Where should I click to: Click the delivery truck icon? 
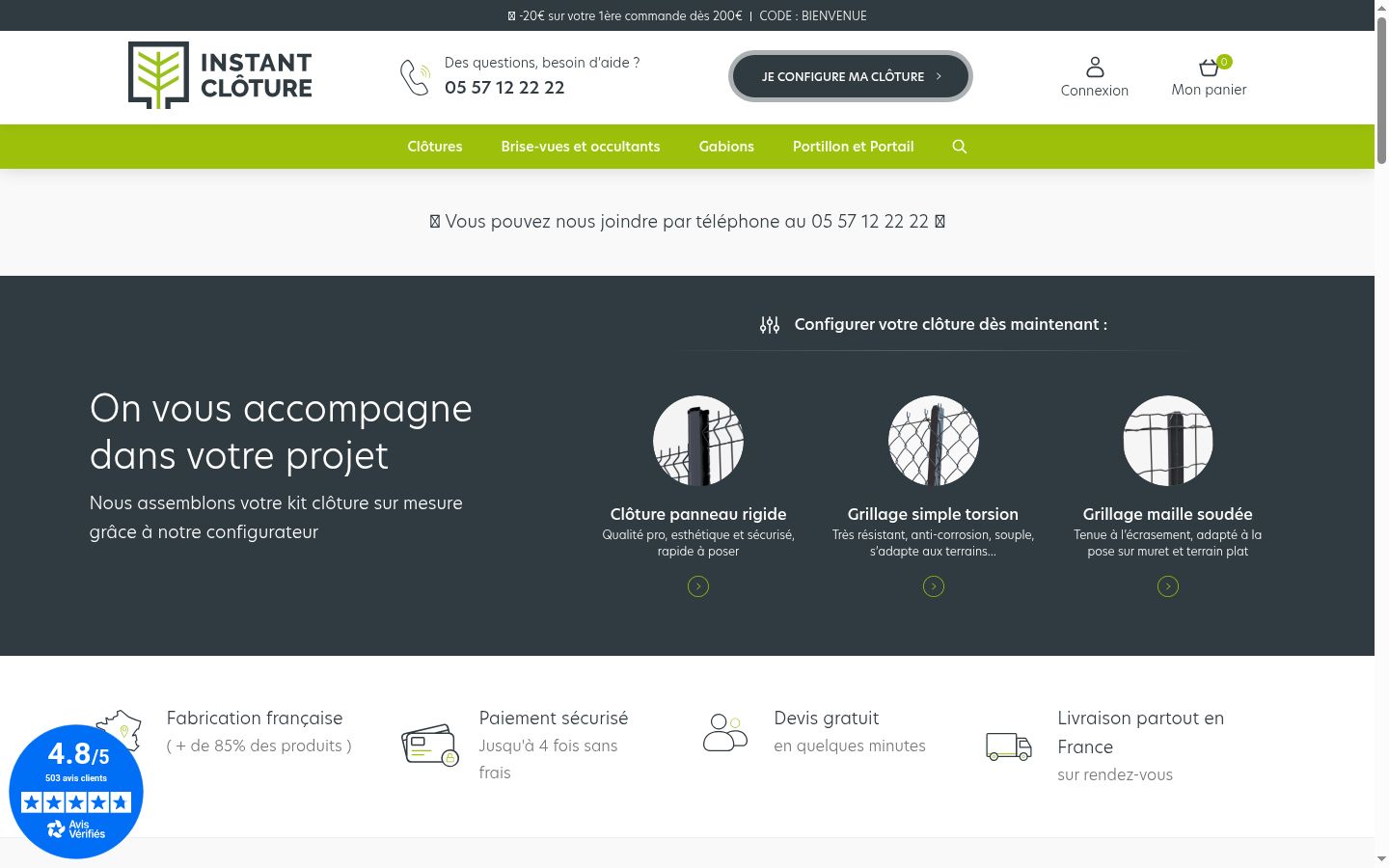coord(1009,746)
